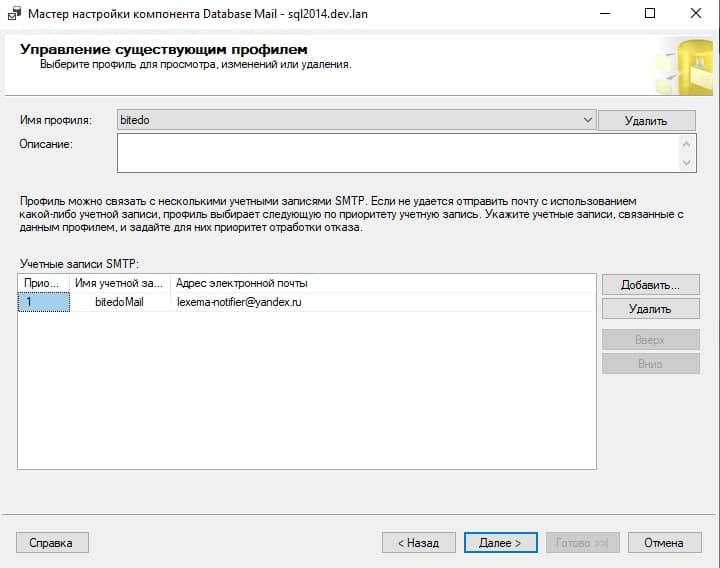Click the Добавить... button for SMTP accounts
Viewport: 720px width, 568px height.
click(x=651, y=285)
